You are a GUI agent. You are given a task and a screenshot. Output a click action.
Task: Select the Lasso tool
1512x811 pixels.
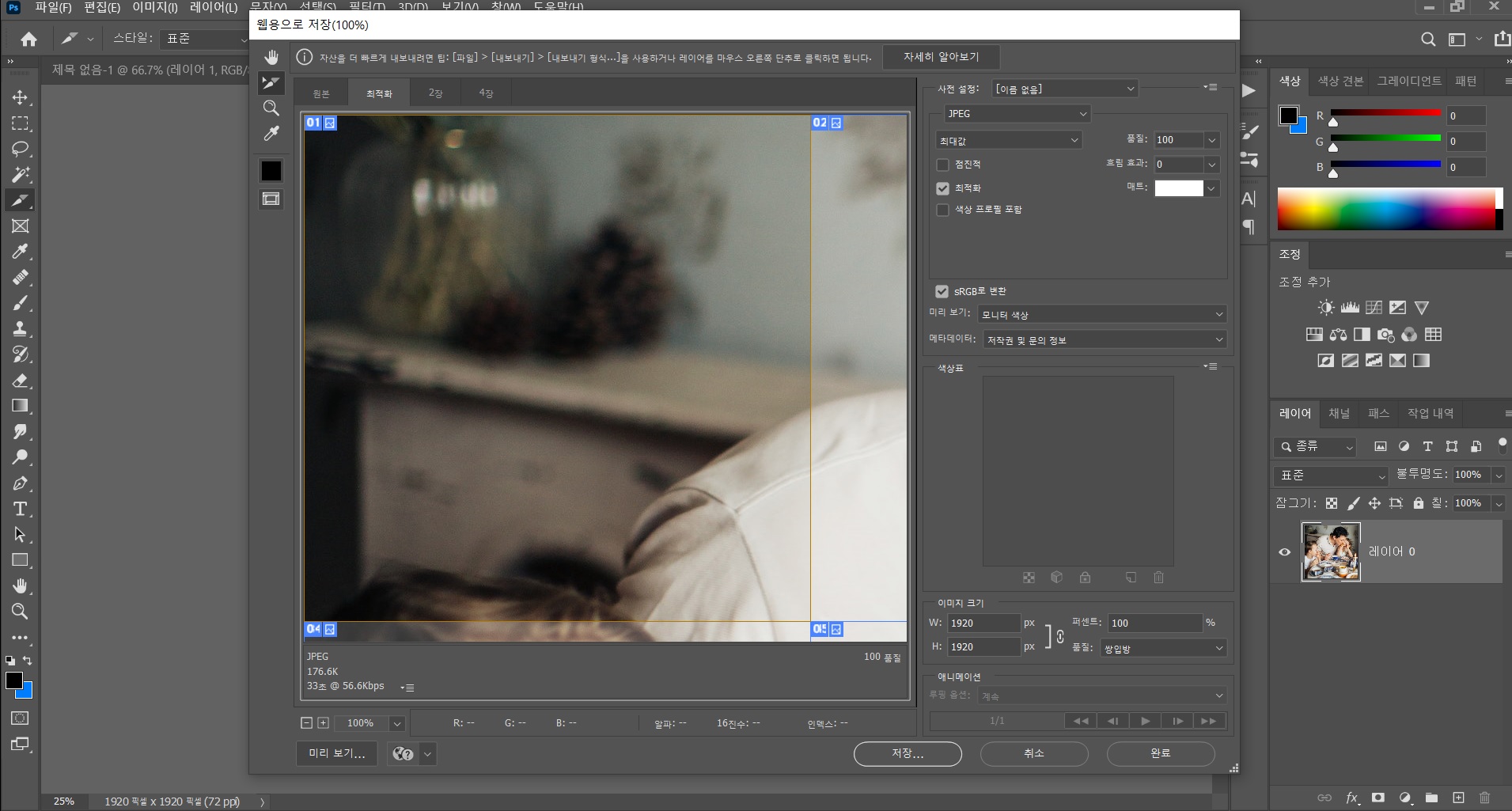[20, 149]
